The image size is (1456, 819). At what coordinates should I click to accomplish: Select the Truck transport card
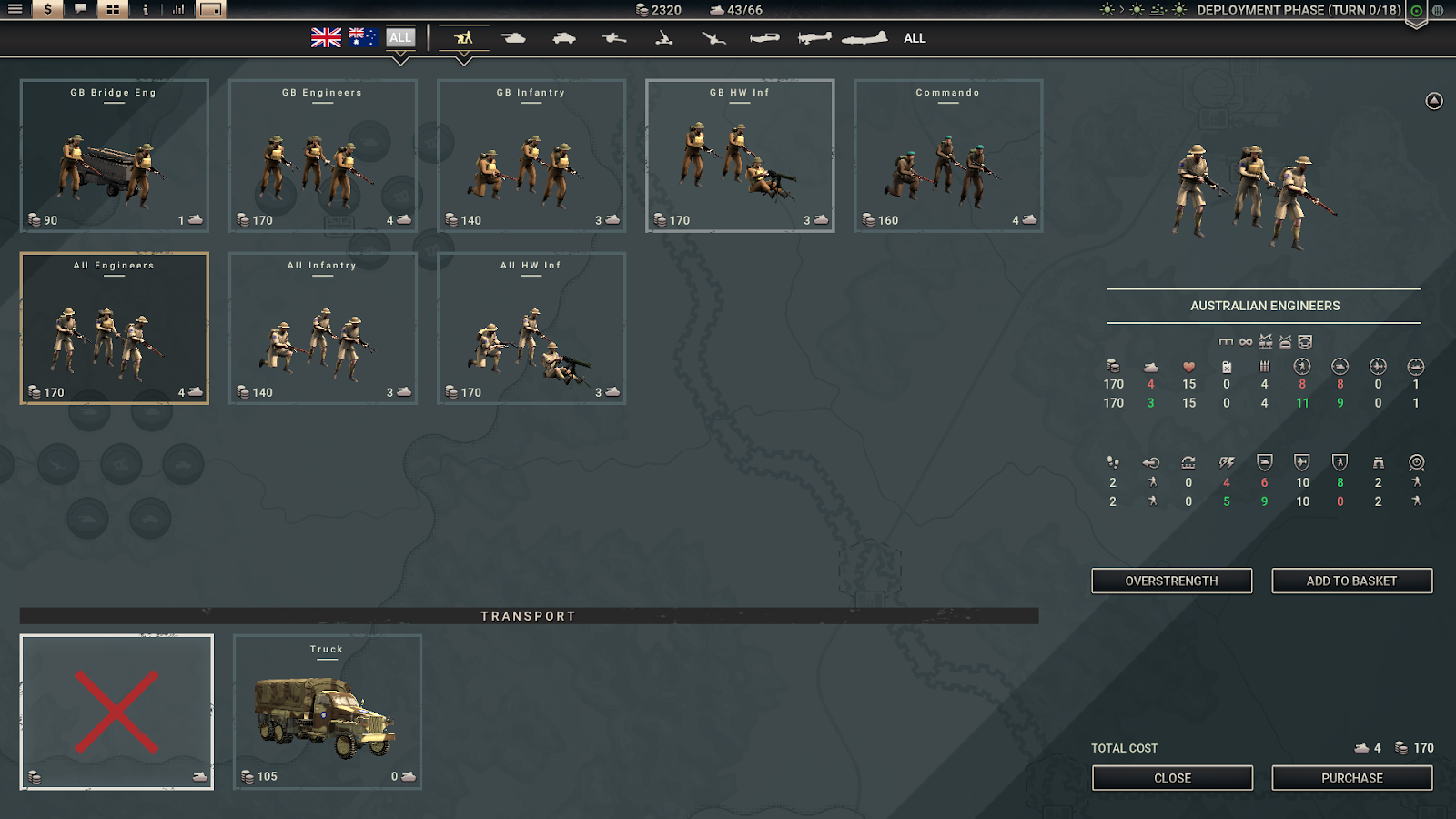(x=328, y=712)
